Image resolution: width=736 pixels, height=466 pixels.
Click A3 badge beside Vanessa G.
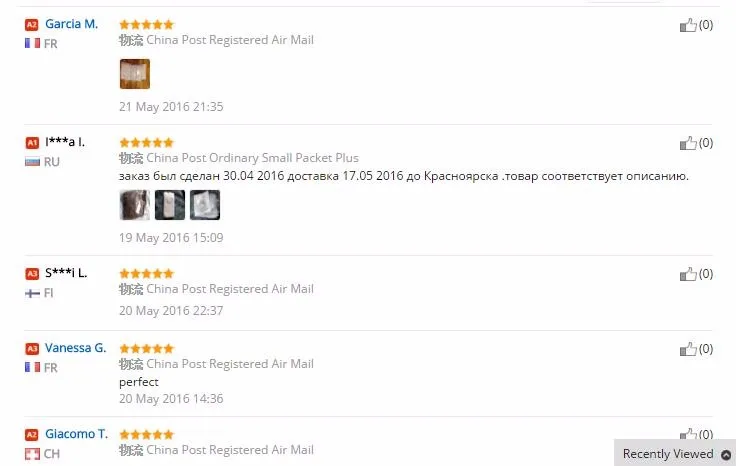point(31,349)
